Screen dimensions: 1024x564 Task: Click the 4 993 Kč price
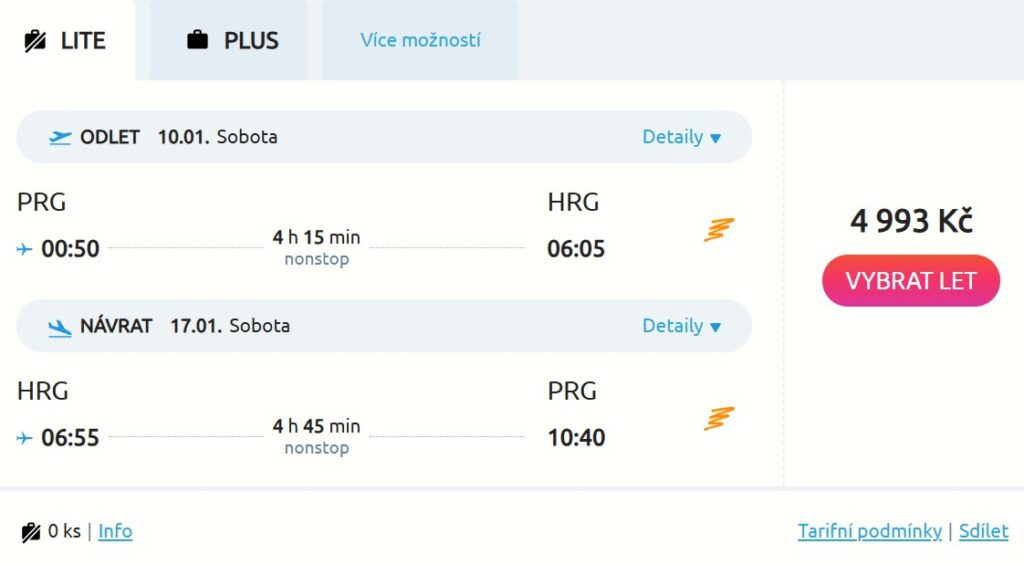[911, 221]
